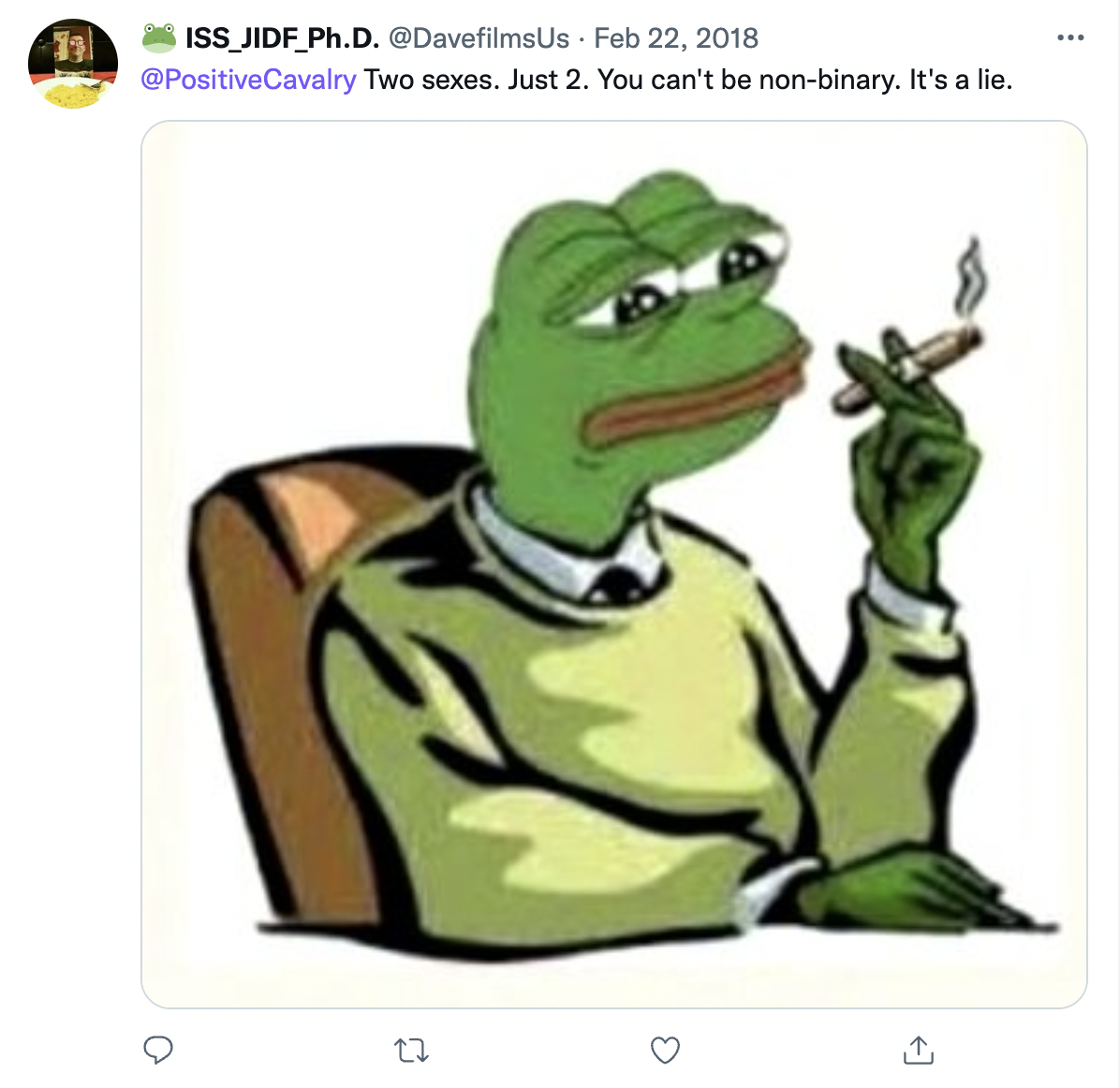Click the frog emoji beside display name
Viewport: 1120px width, 1088px height.
[x=158, y=37]
